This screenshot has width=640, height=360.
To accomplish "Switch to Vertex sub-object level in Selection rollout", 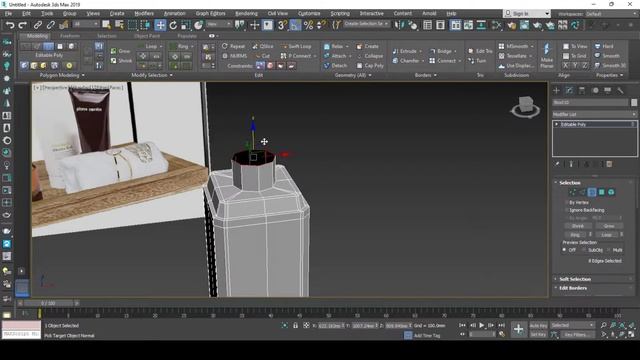I will (573, 192).
